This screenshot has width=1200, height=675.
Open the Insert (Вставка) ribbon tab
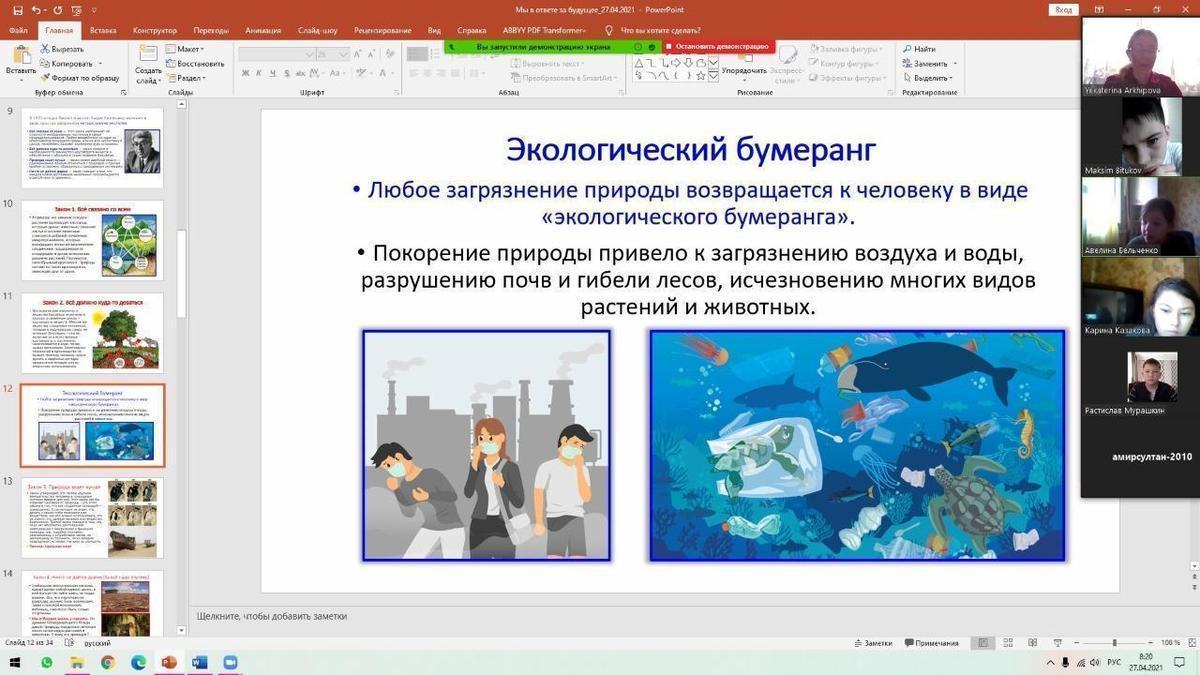point(103,31)
